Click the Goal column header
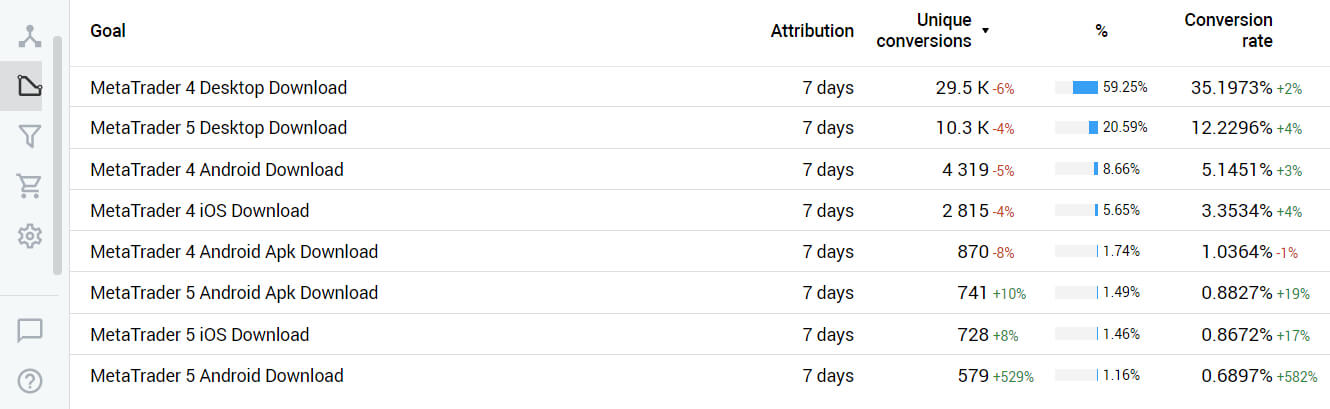 point(108,31)
